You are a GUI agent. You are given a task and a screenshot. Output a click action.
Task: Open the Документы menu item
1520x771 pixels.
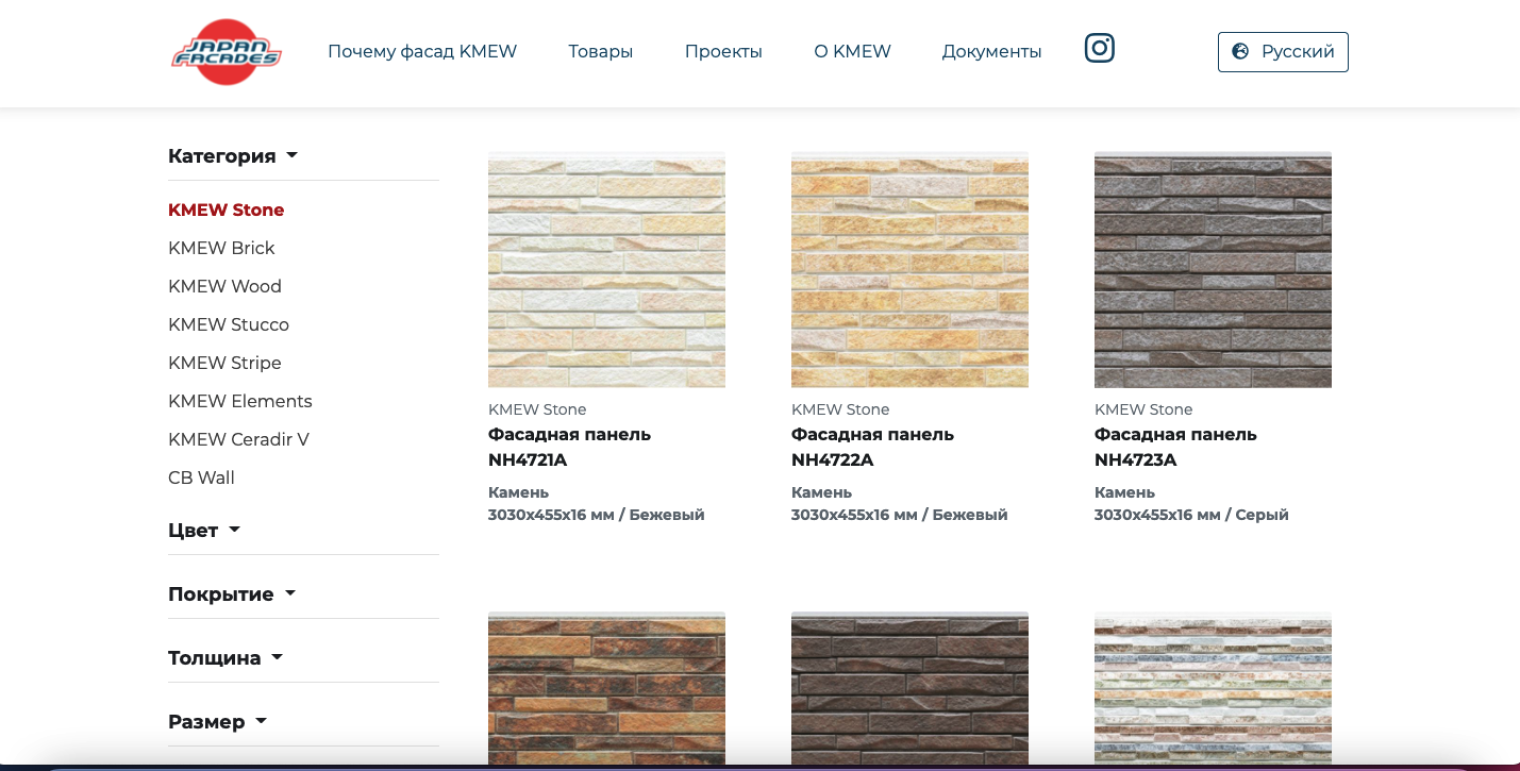[991, 52]
